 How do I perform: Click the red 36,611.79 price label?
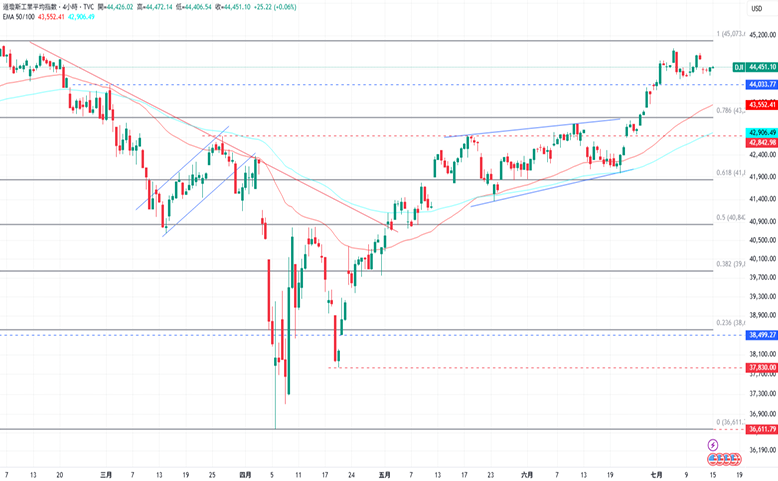point(762,429)
